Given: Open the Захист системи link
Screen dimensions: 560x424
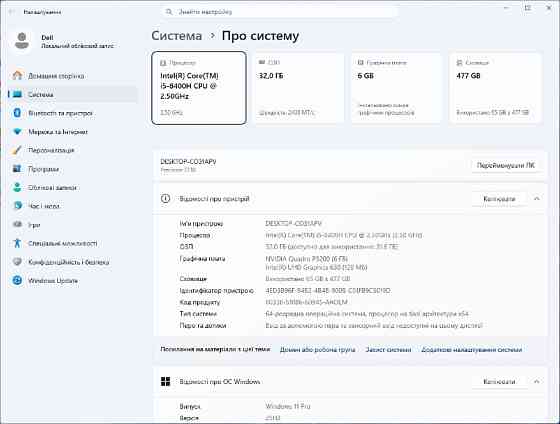Looking at the screenshot, I should (x=388, y=350).
